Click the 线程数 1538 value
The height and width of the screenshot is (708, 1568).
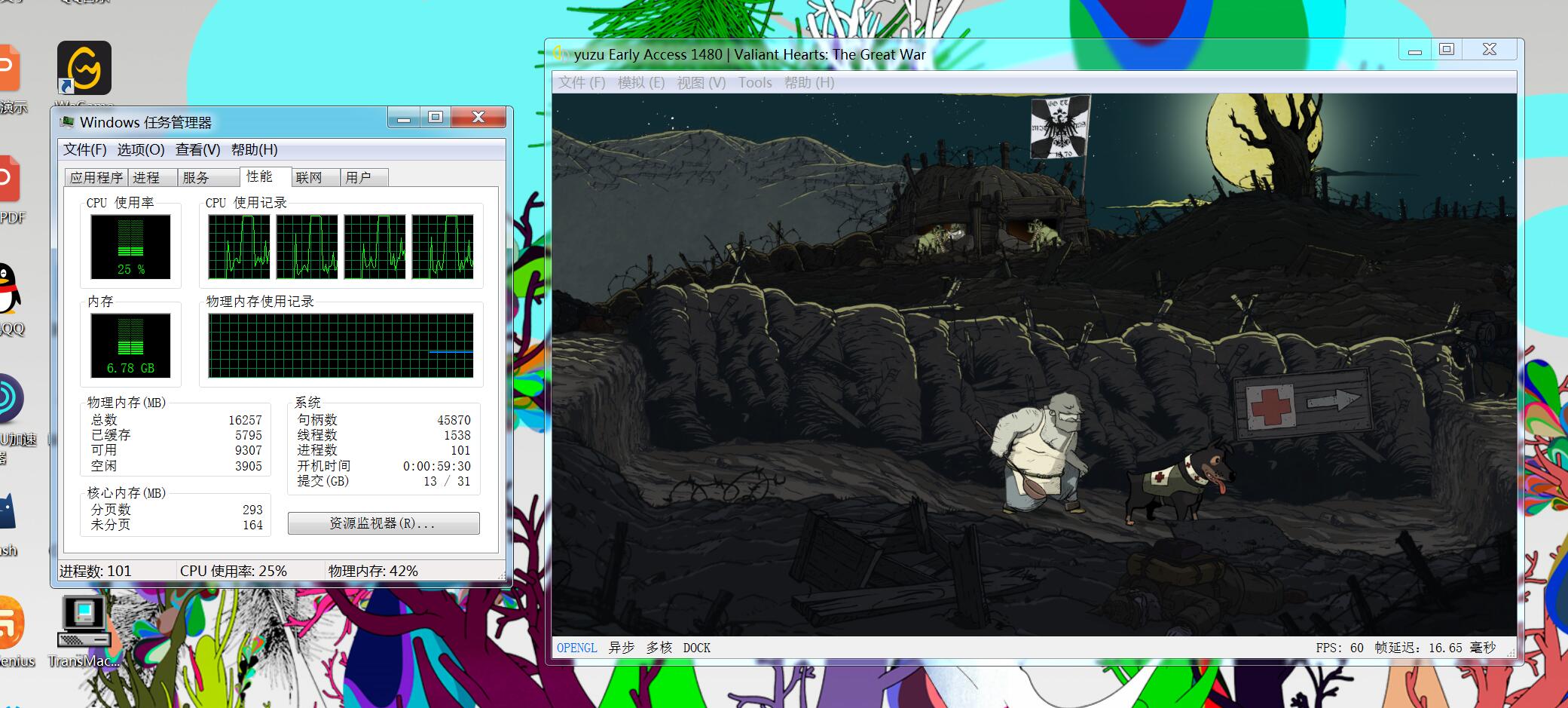click(x=457, y=435)
